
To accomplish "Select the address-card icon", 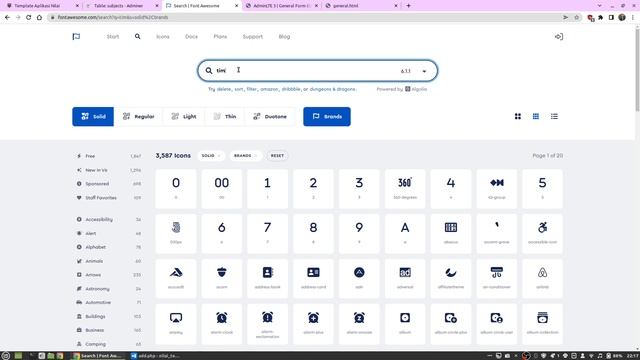I will pyautogui.click(x=313, y=278).
